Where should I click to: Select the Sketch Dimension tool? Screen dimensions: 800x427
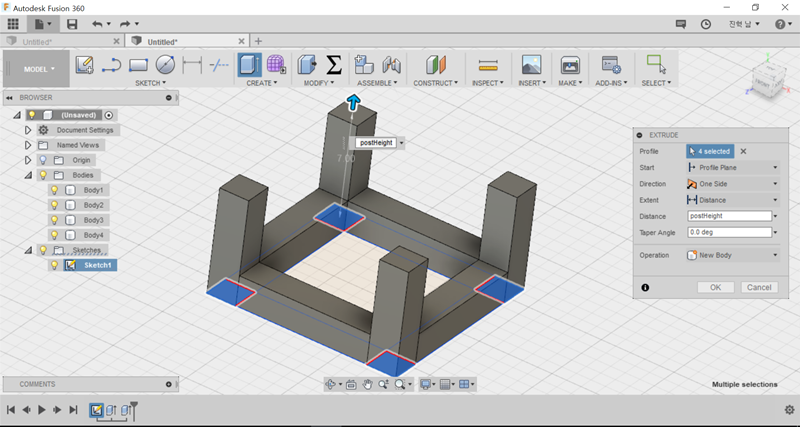click(192, 65)
